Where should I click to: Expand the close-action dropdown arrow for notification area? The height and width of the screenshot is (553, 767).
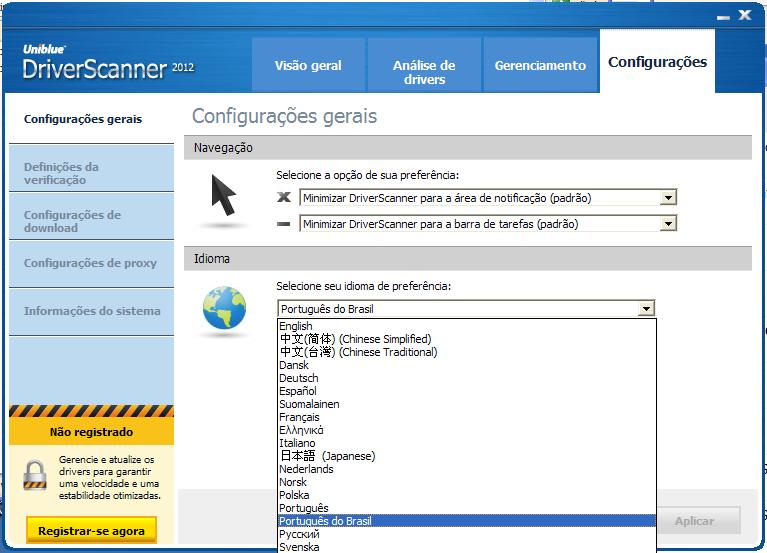coord(668,198)
